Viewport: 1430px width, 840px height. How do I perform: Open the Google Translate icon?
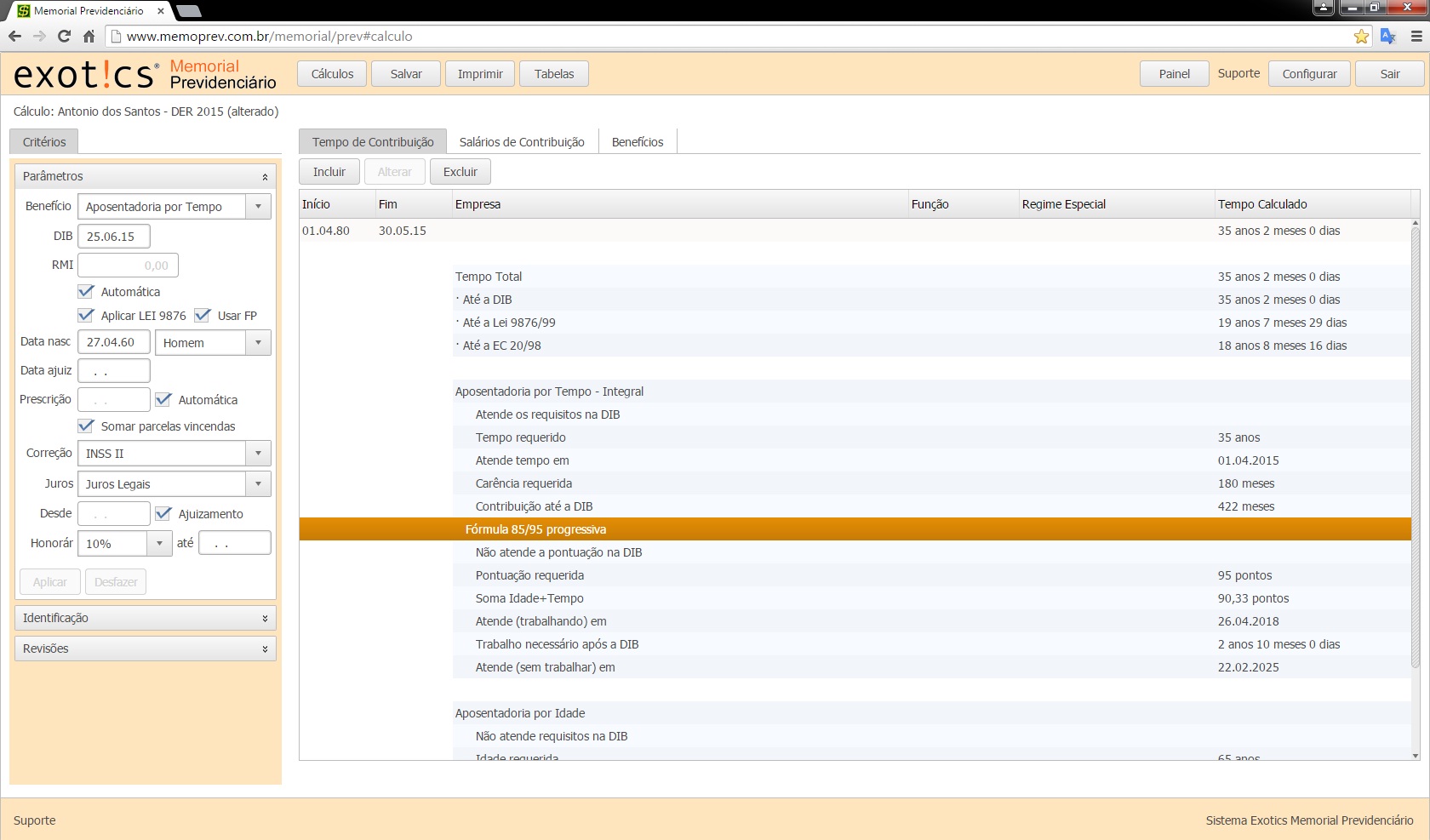pos(1387,36)
